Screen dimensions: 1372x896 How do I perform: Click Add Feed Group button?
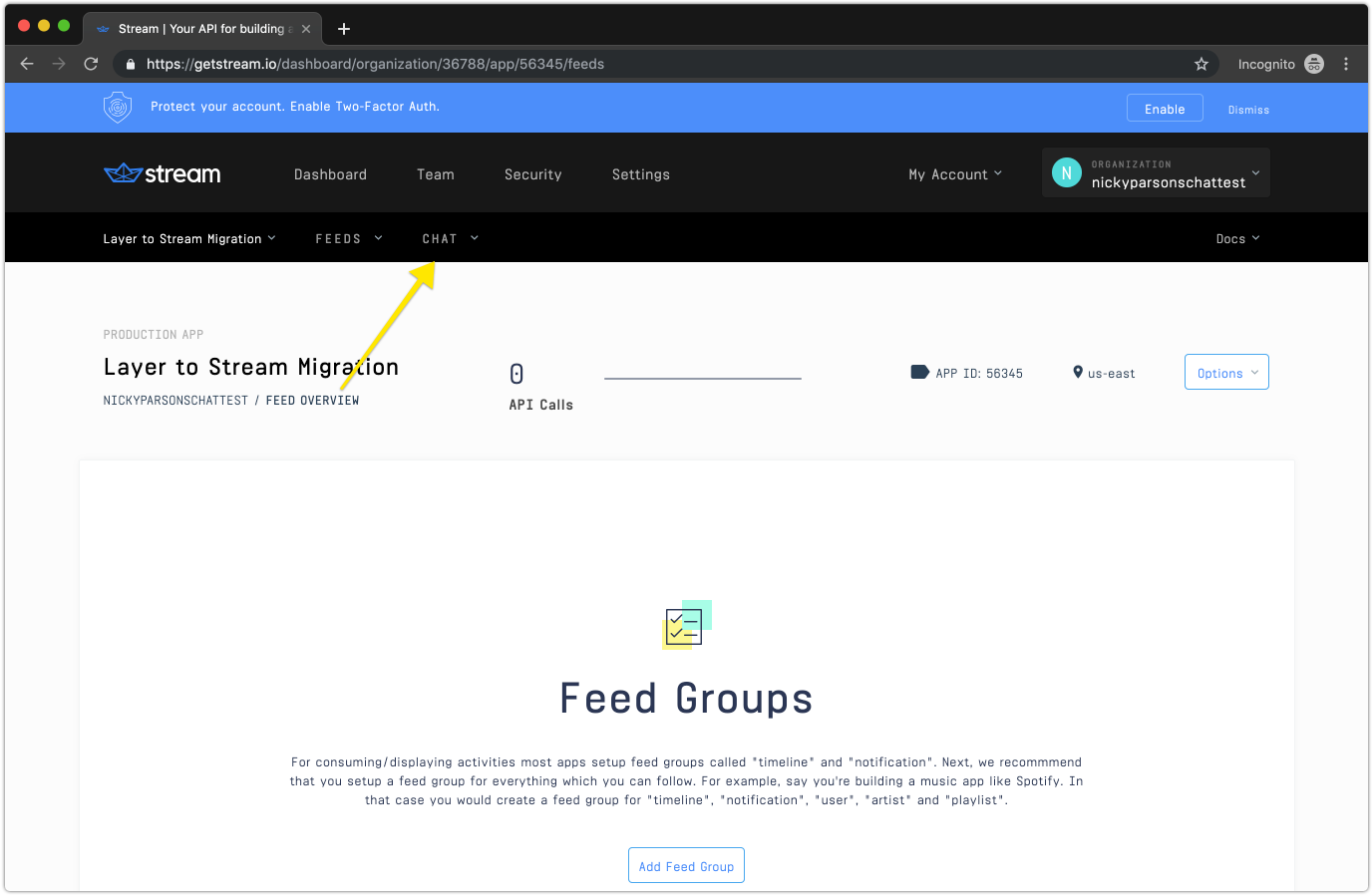(686, 865)
